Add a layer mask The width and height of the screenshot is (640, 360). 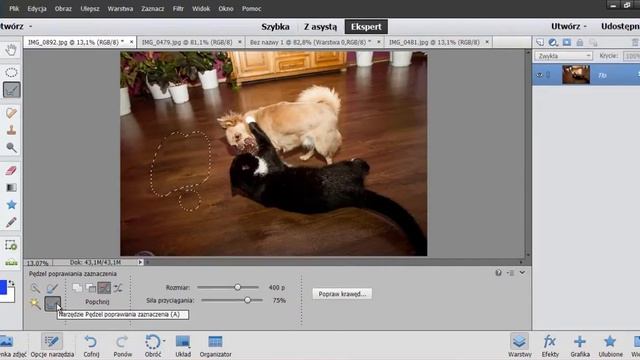click(x=567, y=42)
